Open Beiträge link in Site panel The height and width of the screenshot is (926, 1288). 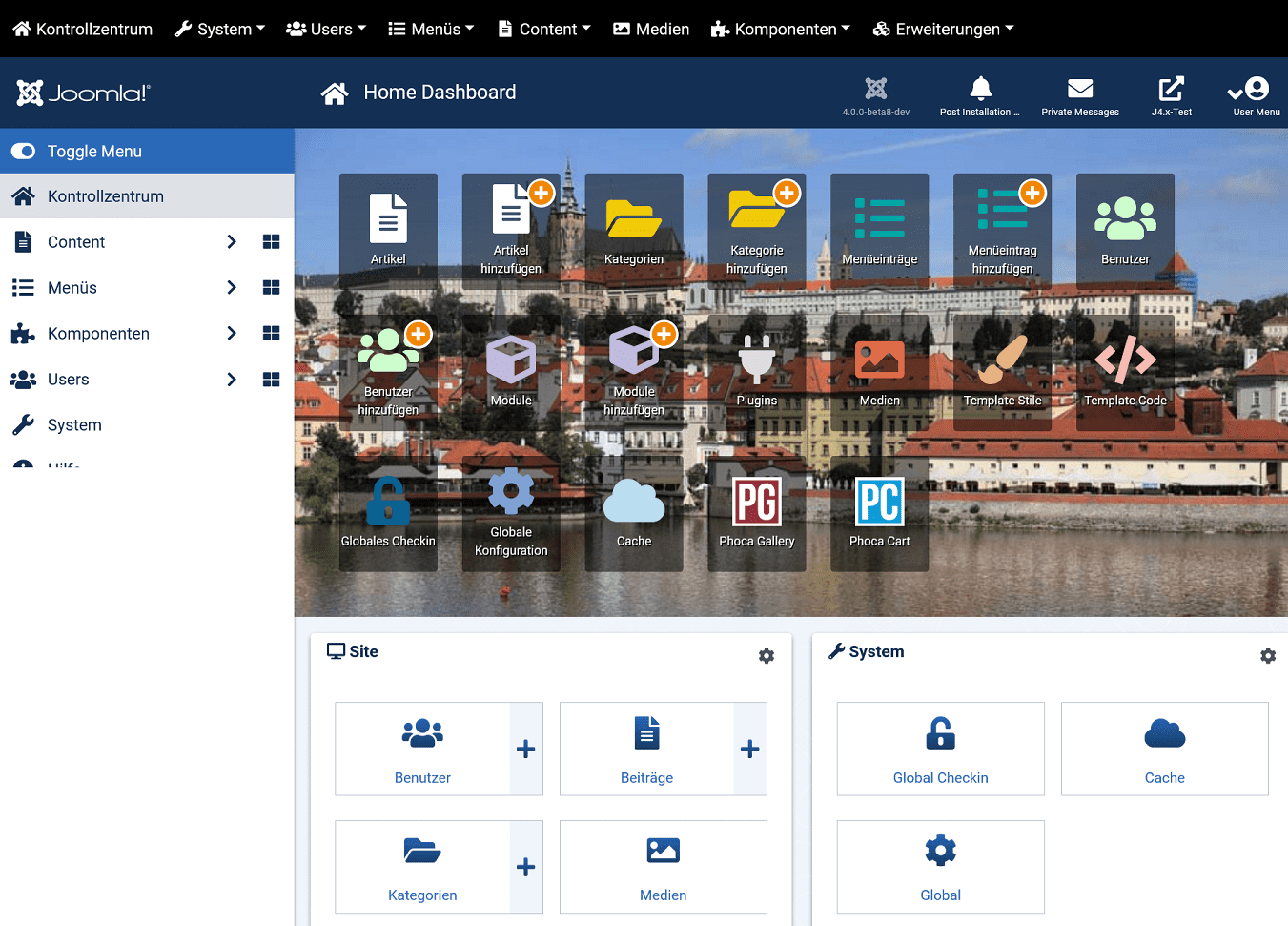(646, 750)
